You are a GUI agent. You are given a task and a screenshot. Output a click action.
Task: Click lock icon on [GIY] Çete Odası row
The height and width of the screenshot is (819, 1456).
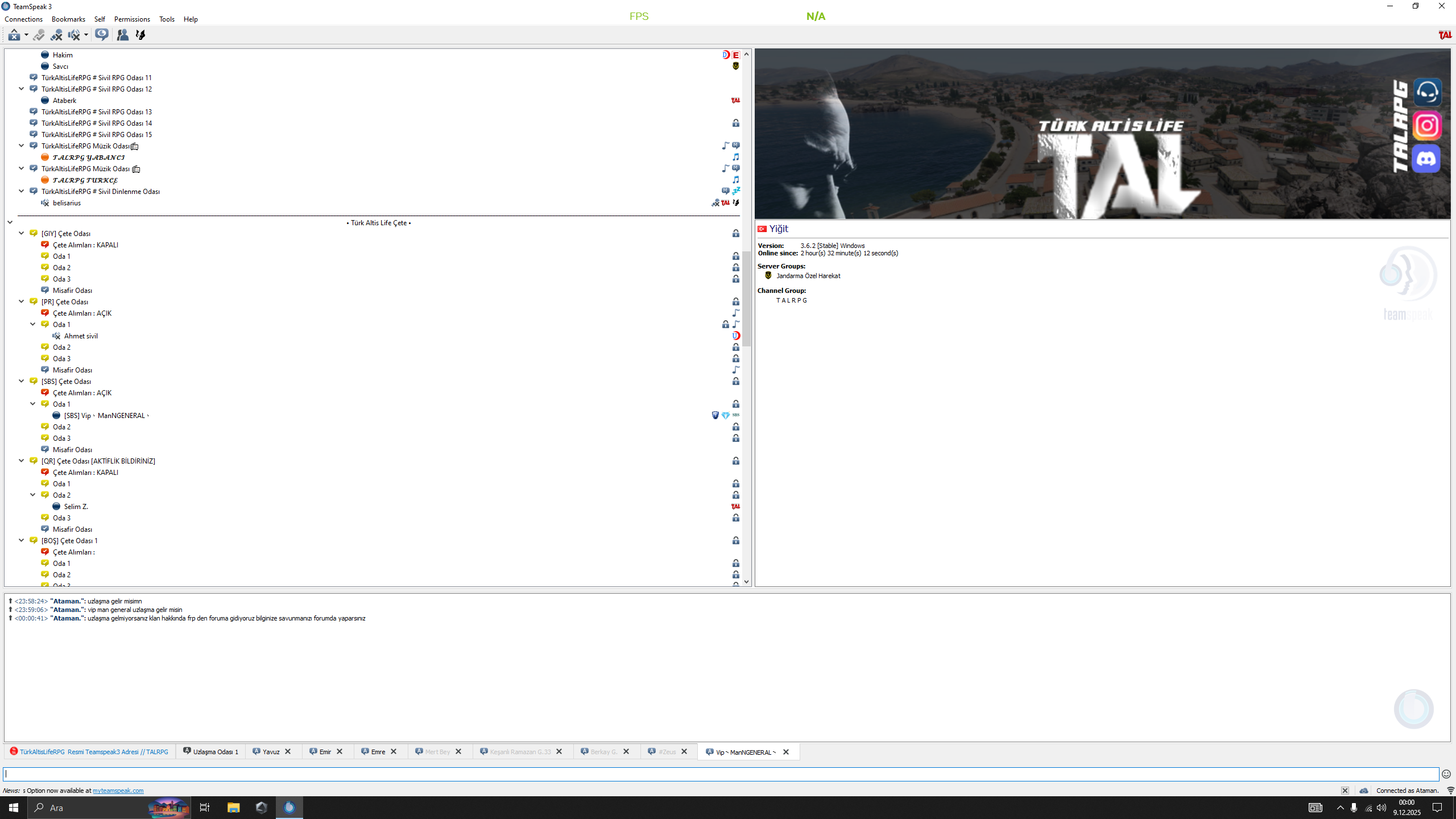[x=736, y=234]
